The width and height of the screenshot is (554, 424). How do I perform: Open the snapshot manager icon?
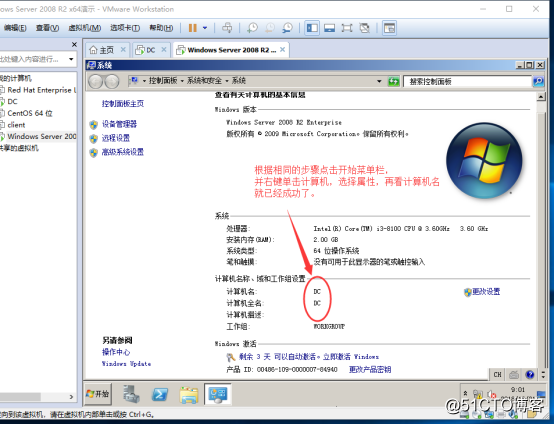click(x=287, y=28)
